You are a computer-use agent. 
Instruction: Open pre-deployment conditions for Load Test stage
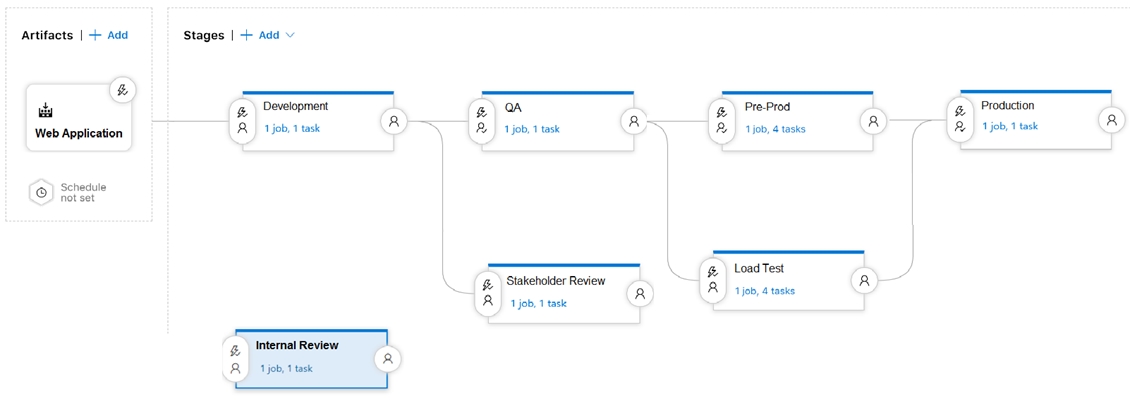(x=713, y=279)
